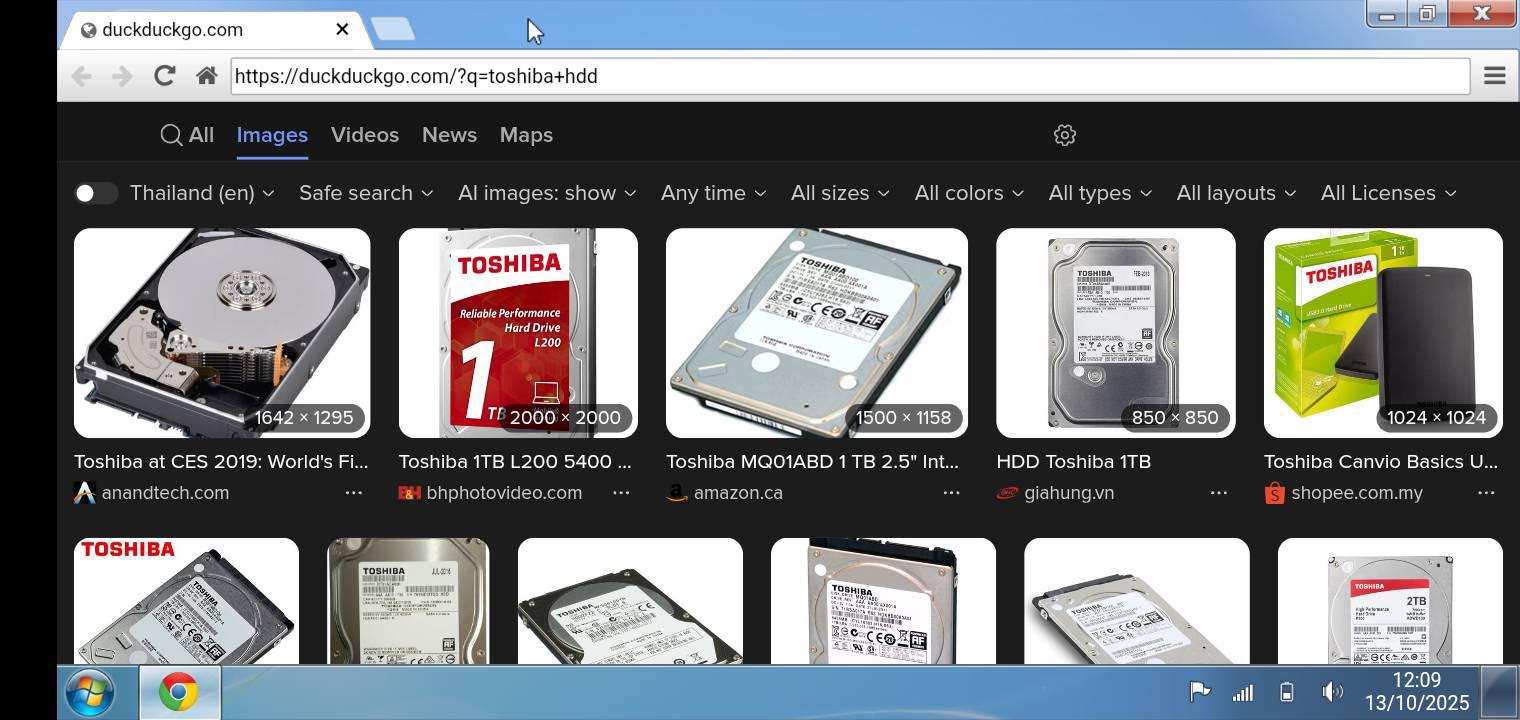The width and height of the screenshot is (1520, 720).
Task: Visit the shopee.com.my source link
Action: [x=1357, y=493]
